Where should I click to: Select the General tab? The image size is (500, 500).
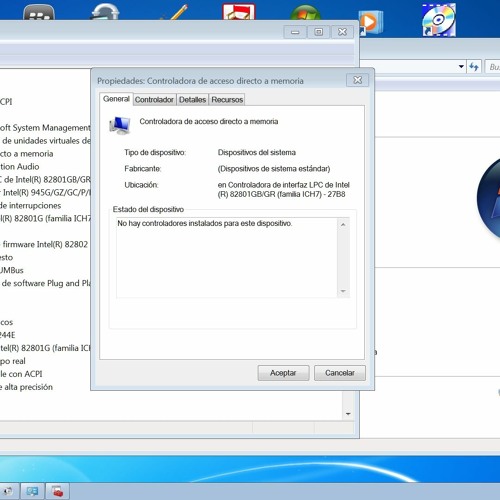116,99
